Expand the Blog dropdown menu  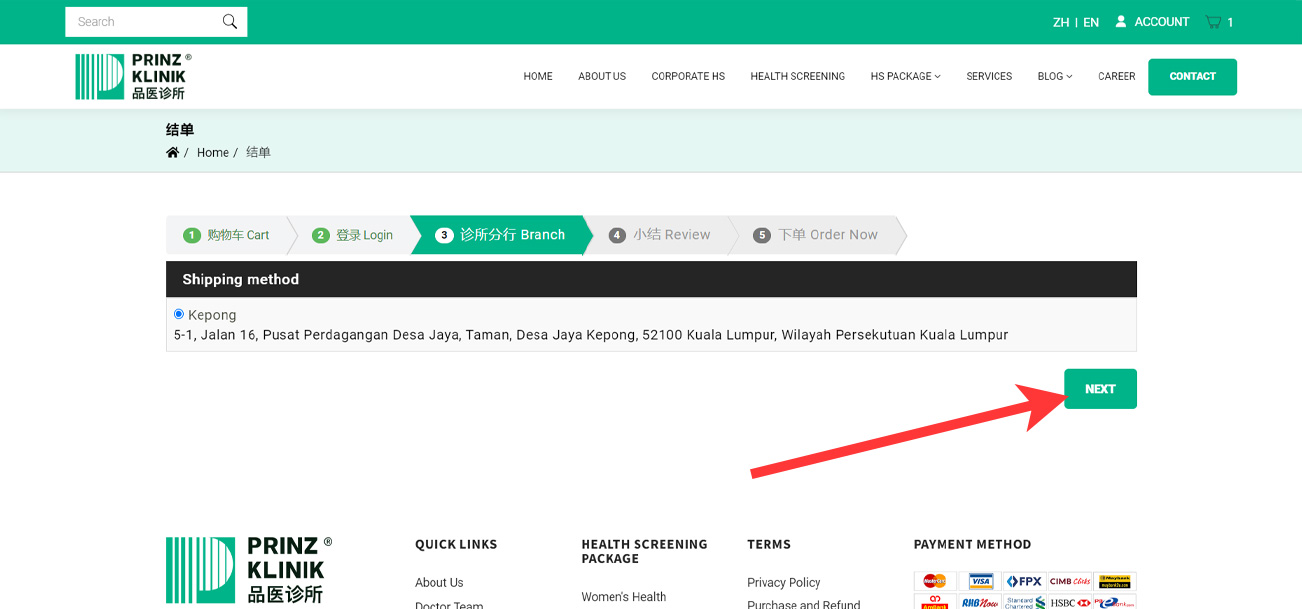[1054, 77]
